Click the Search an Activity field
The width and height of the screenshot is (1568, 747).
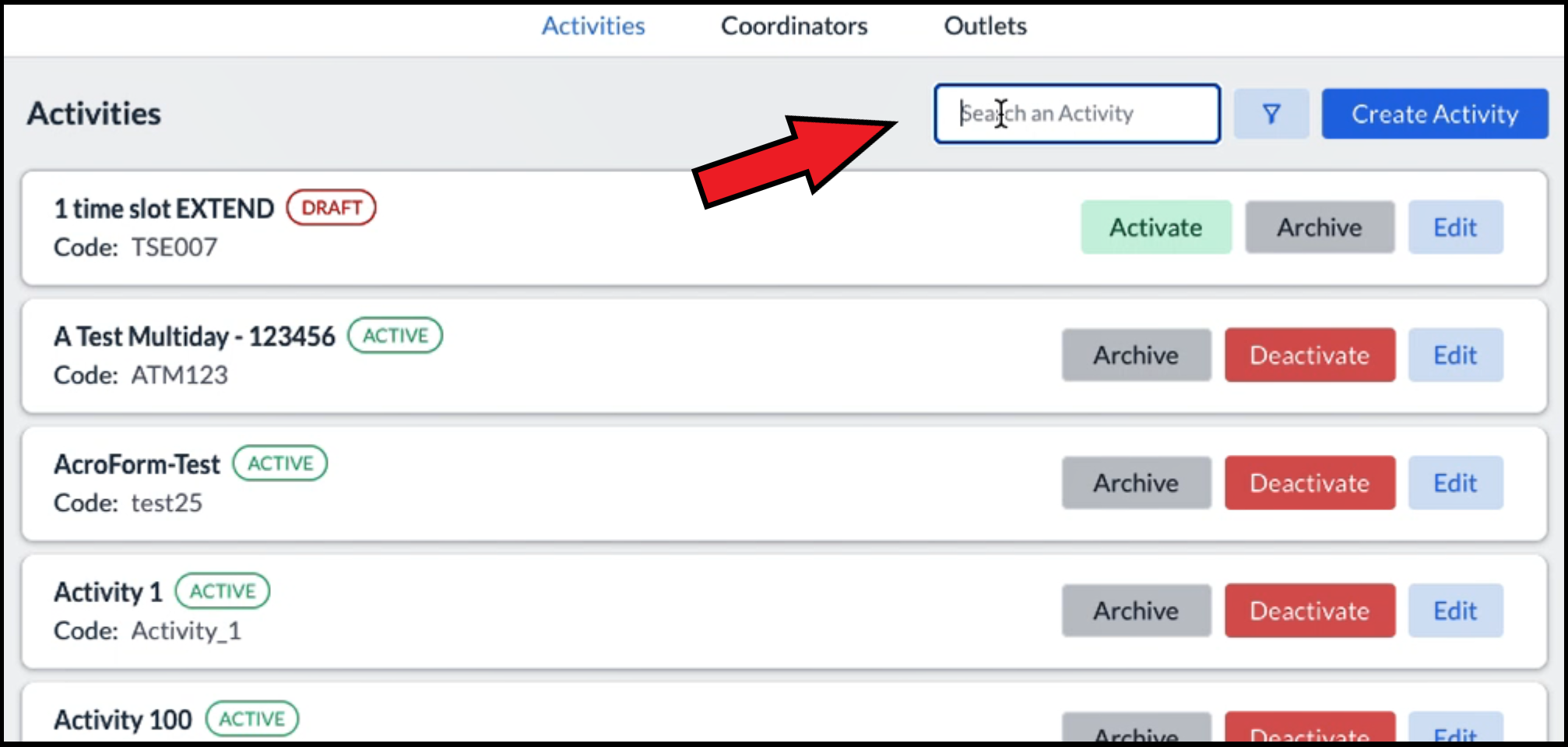point(1077,114)
